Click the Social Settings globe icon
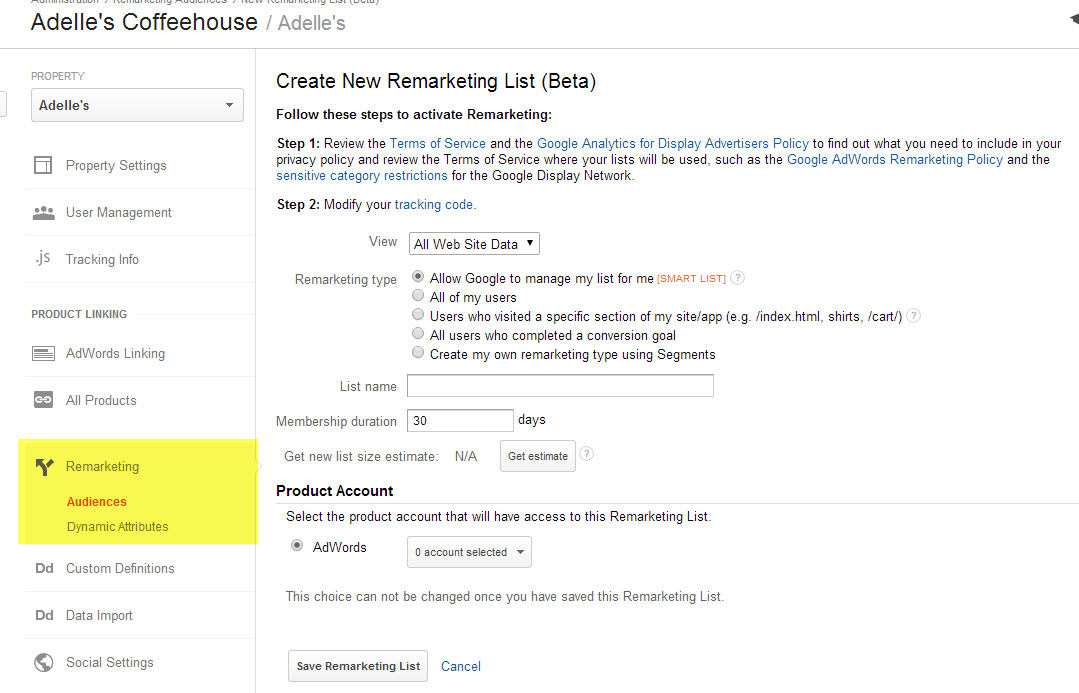Screen dimensions: 1079x693 click(43, 663)
